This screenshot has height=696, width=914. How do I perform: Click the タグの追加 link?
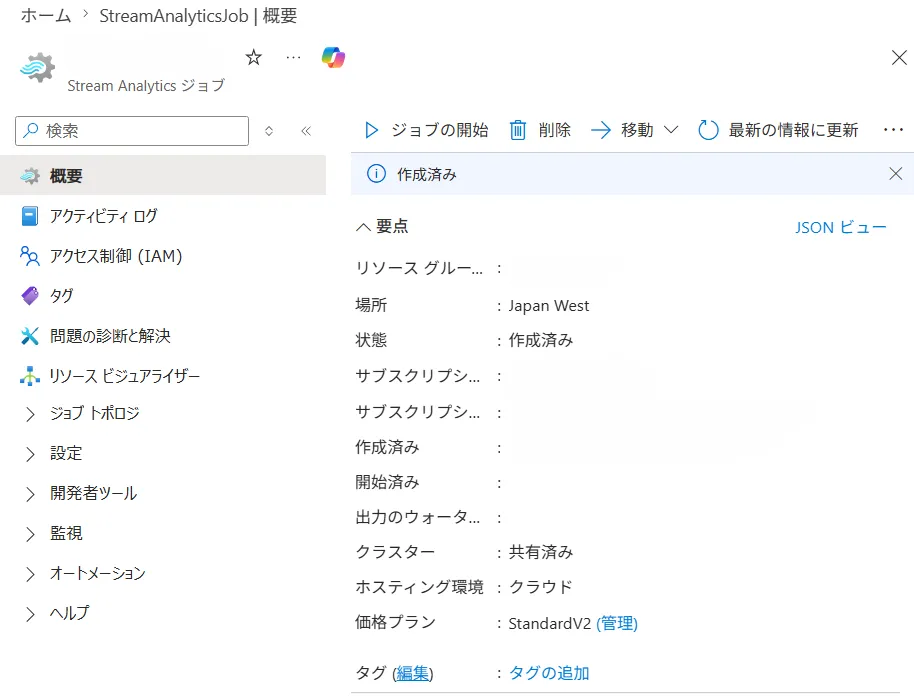549,673
